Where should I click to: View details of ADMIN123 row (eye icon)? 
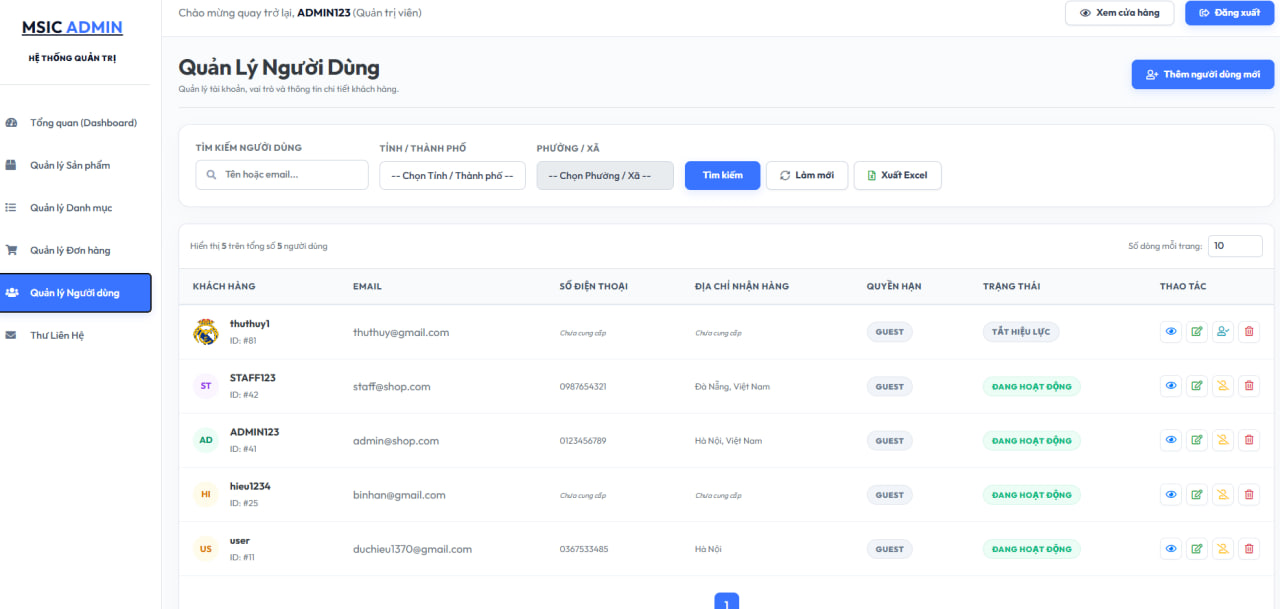(1171, 440)
